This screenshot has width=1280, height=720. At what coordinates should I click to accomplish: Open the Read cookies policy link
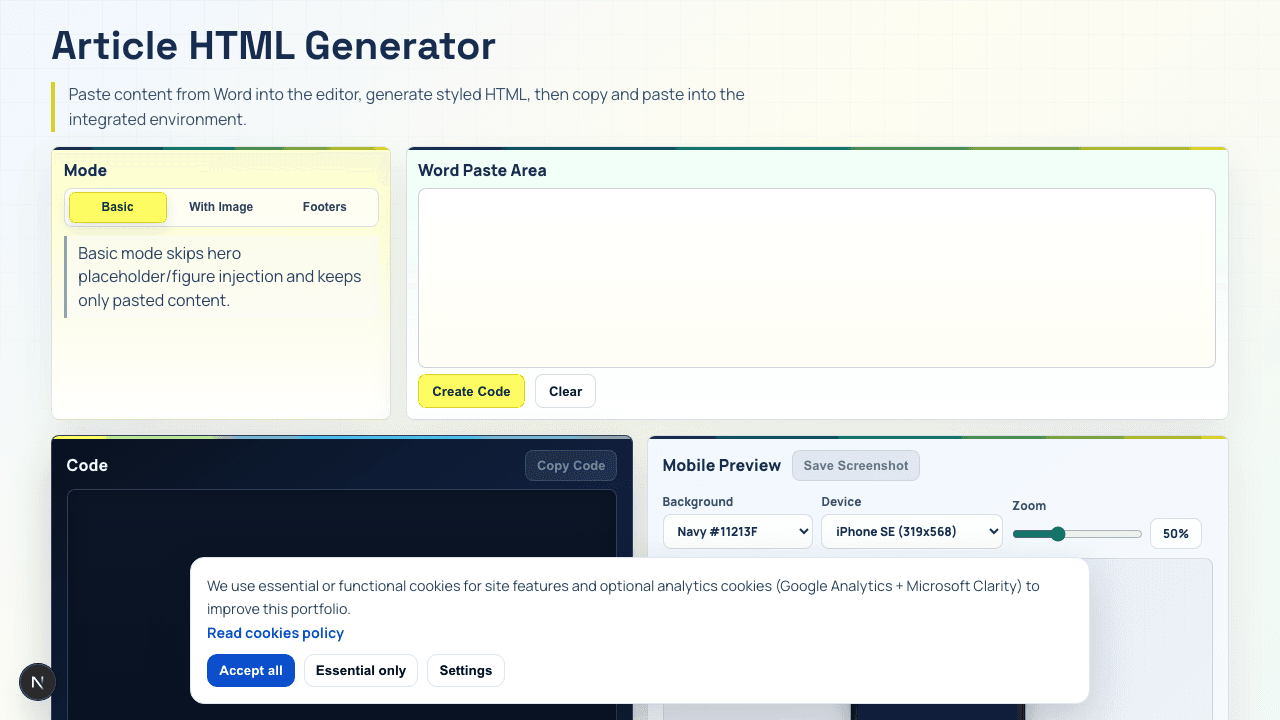pyautogui.click(x=275, y=633)
